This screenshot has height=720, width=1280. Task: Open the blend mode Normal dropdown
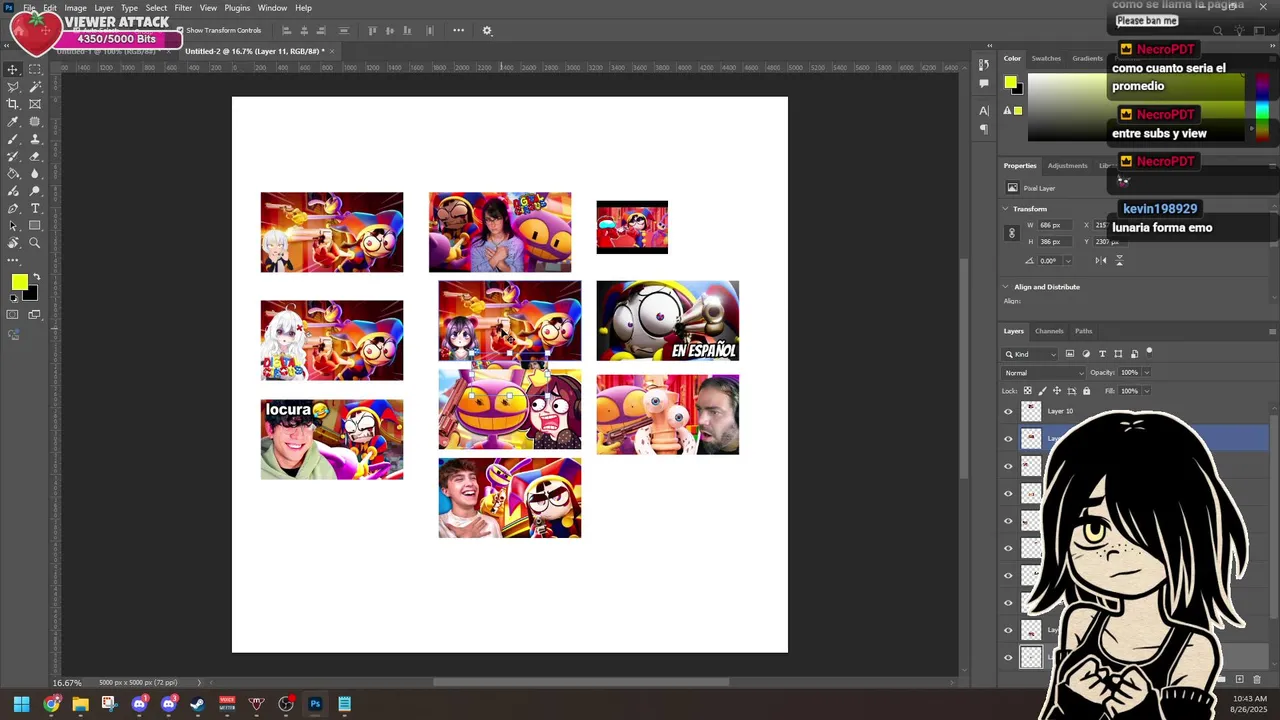tap(1044, 373)
